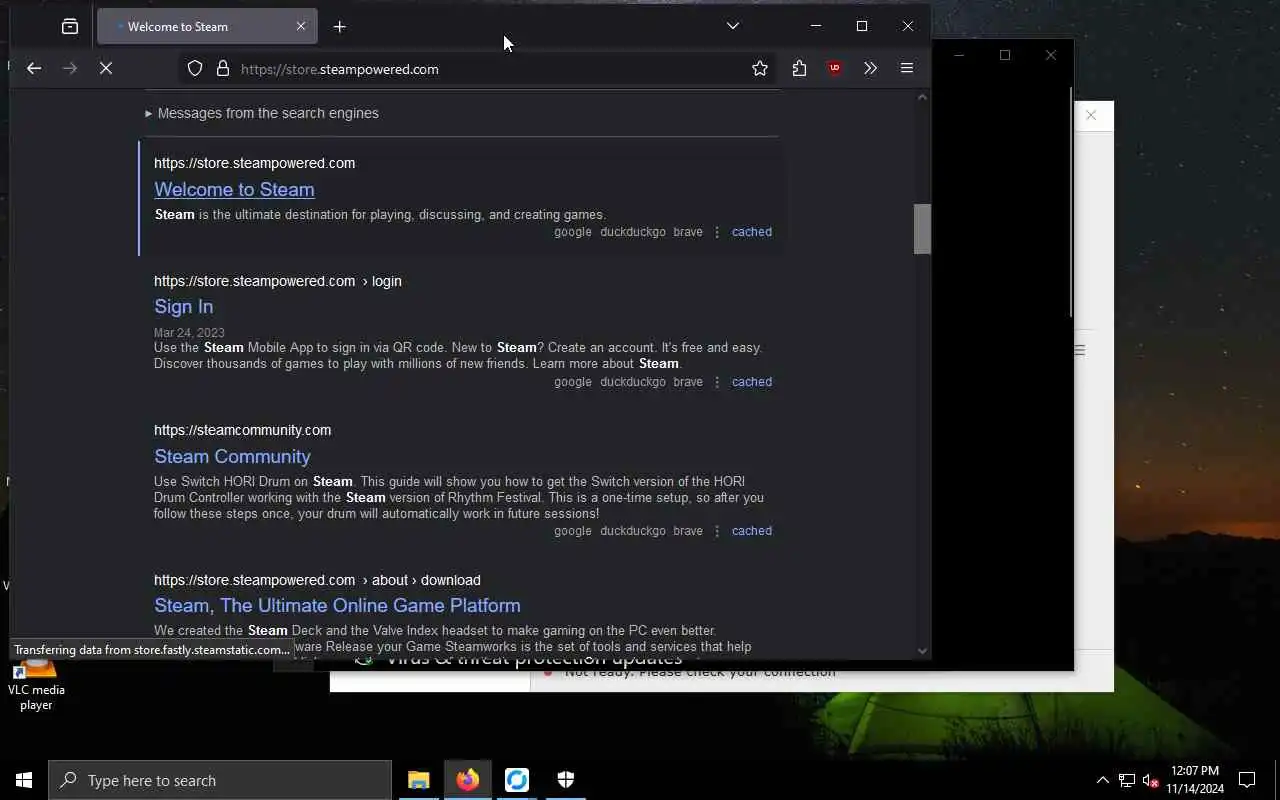Image resolution: width=1280 pixels, height=800 pixels.
Task: Open cached link for Sign In result
Action: coord(751,382)
